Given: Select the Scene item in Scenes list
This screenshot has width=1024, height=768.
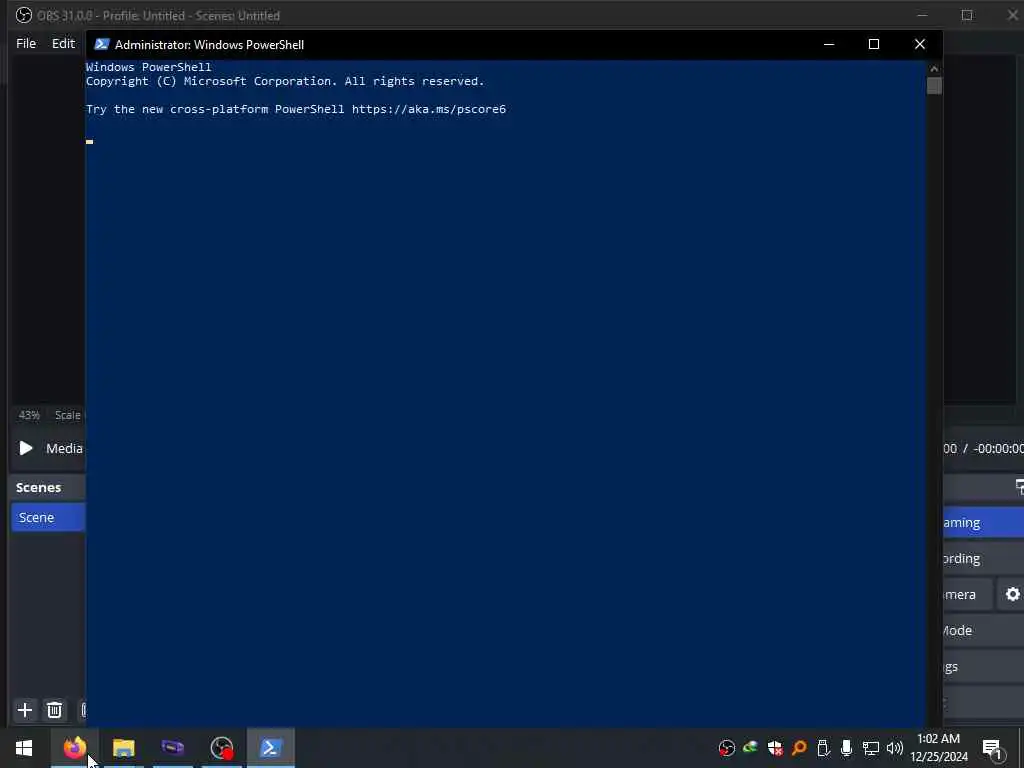Looking at the screenshot, I should 48,517.
